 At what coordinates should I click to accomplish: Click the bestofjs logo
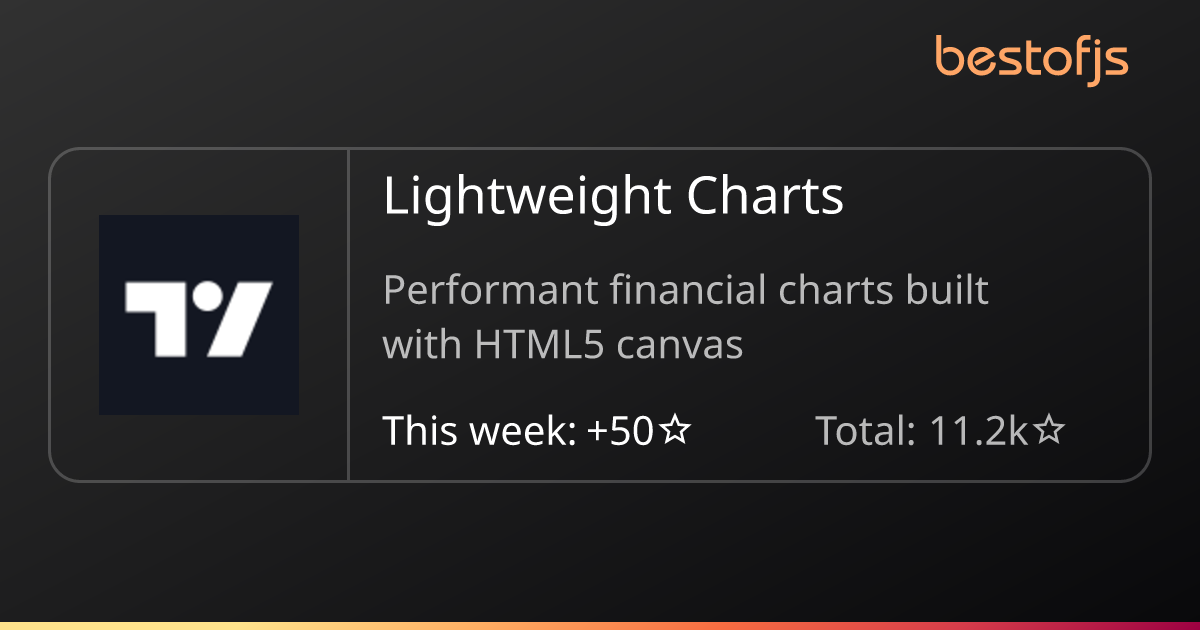point(1032,59)
